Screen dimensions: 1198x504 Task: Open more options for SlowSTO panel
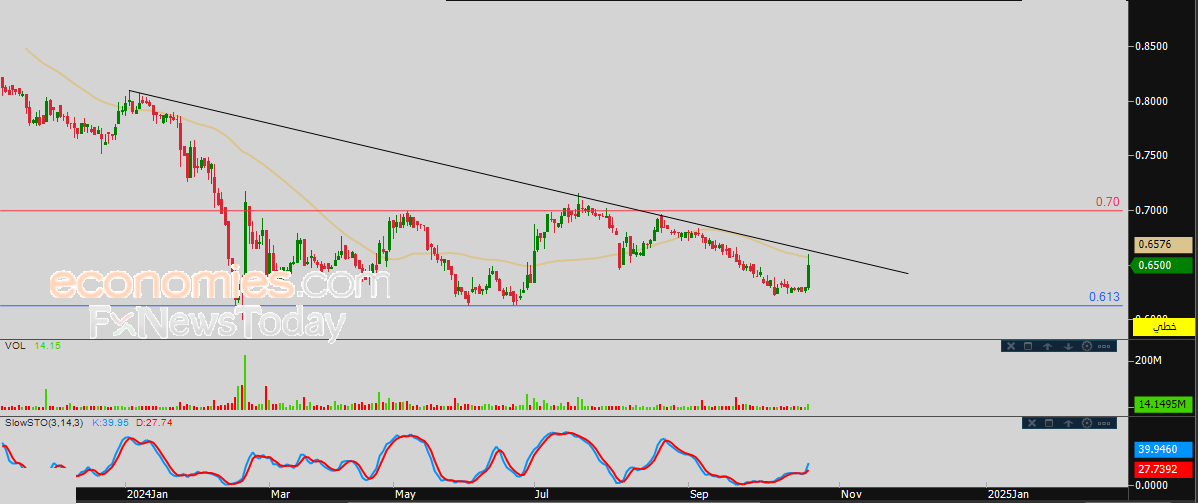(1106, 423)
